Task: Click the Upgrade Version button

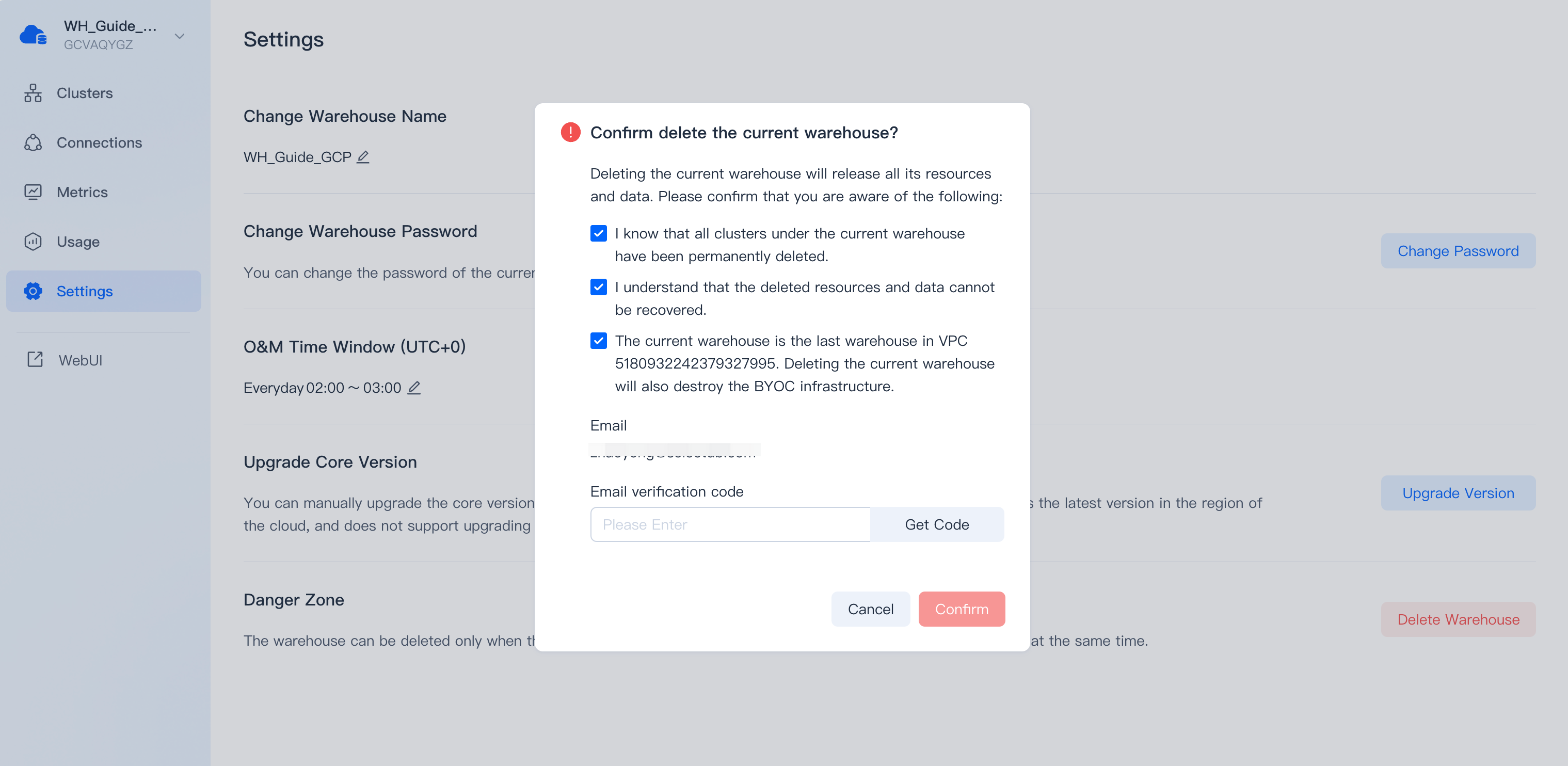Action: pos(1457,493)
